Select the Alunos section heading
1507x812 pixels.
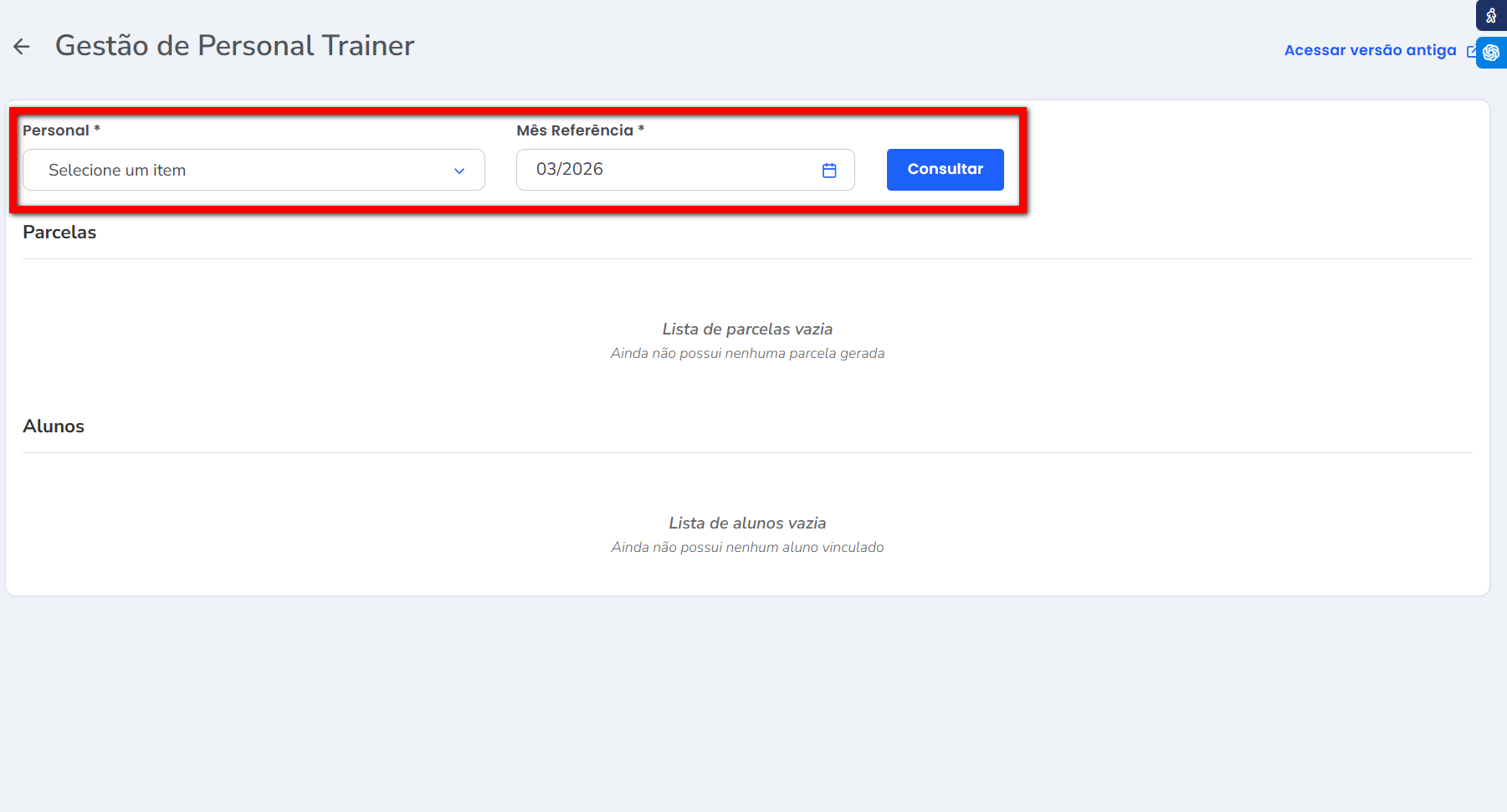(x=54, y=426)
